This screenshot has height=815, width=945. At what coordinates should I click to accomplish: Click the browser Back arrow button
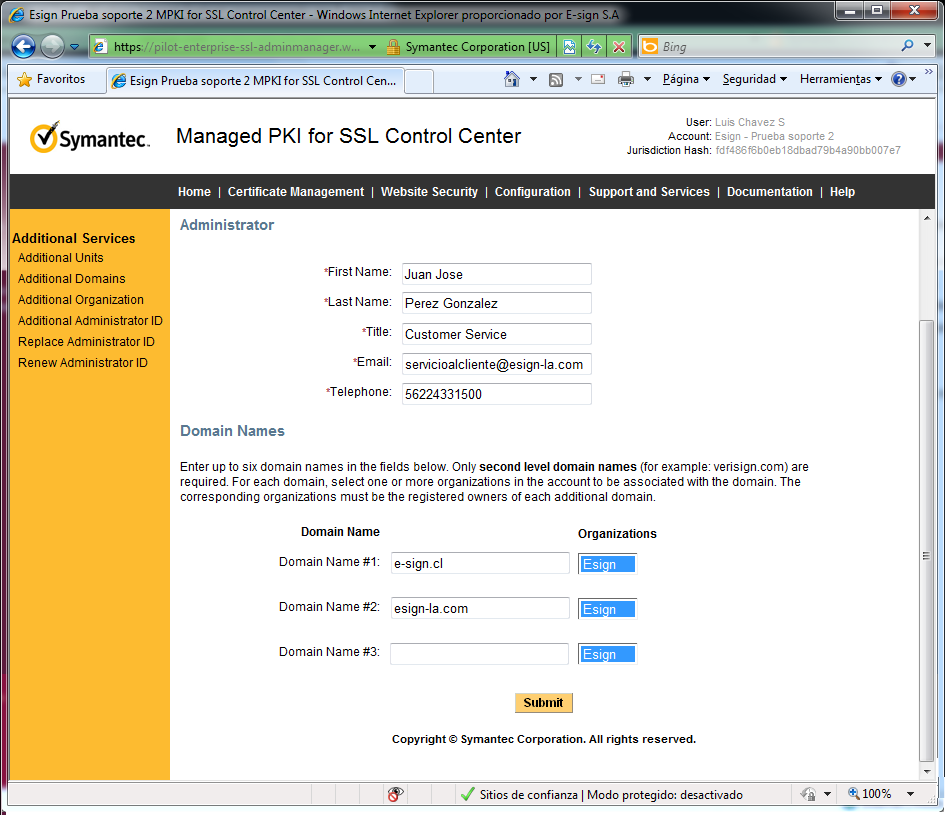(24, 47)
